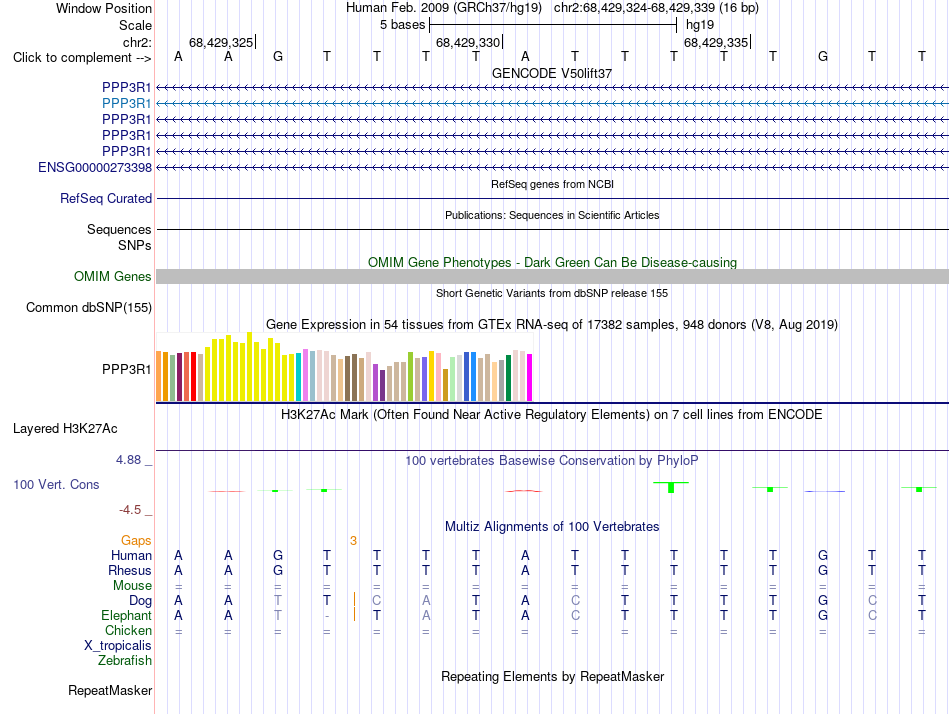The height and width of the screenshot is (714, 950).
Task: Open the ENSG00000273398 gene label
Action: tap(95, 167)
